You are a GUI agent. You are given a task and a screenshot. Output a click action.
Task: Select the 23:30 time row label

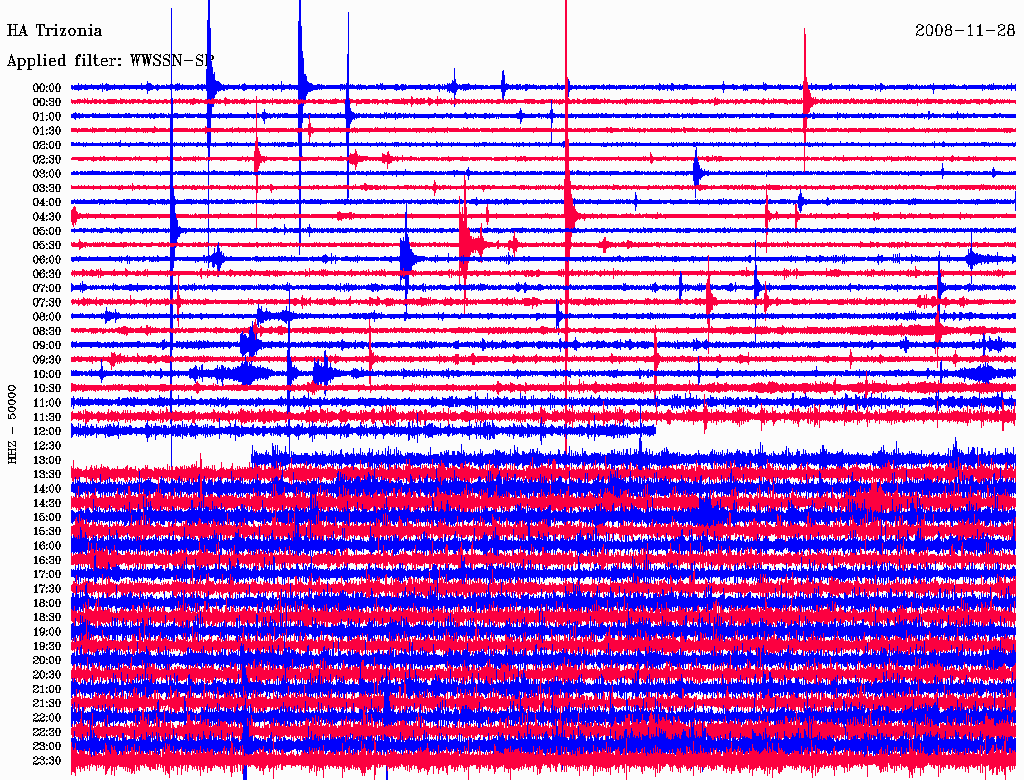pos(47,761)
